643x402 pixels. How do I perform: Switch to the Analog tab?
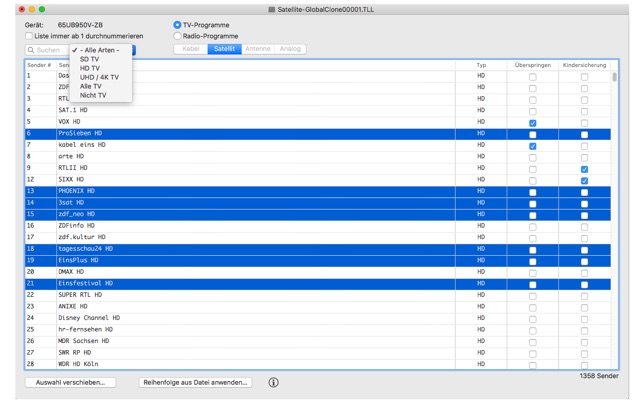[x=290, y=49]
